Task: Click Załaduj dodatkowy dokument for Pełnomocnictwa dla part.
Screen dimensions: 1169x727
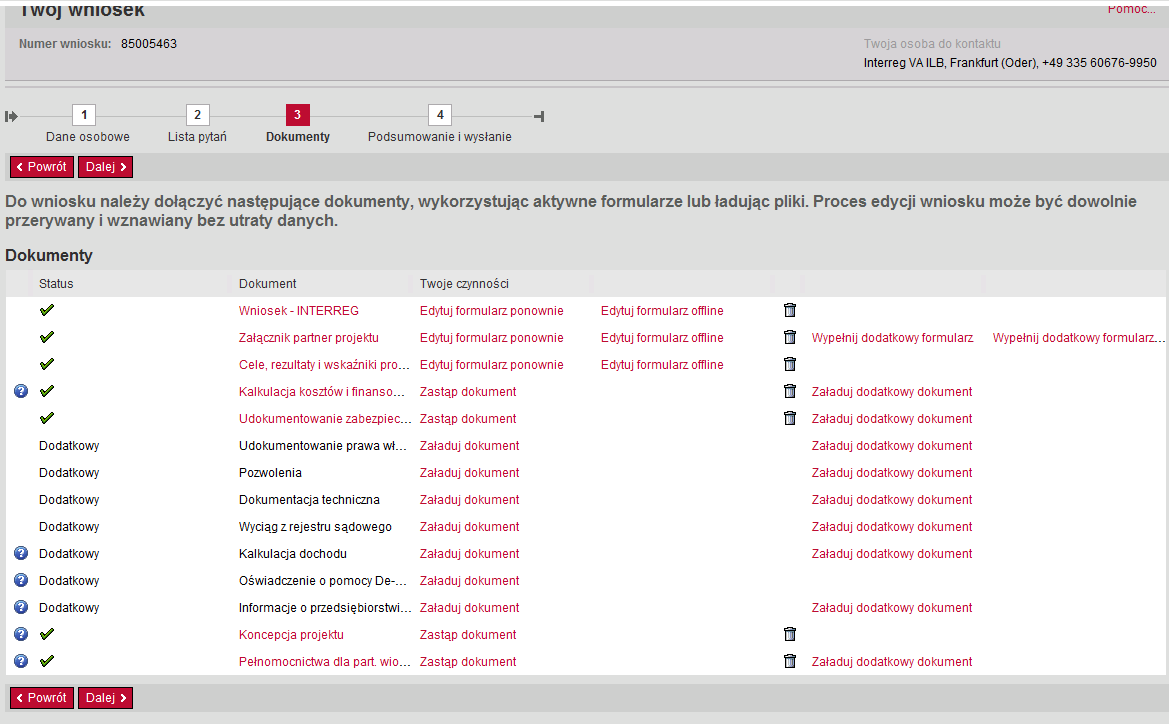Action: [x=892, y=661]
